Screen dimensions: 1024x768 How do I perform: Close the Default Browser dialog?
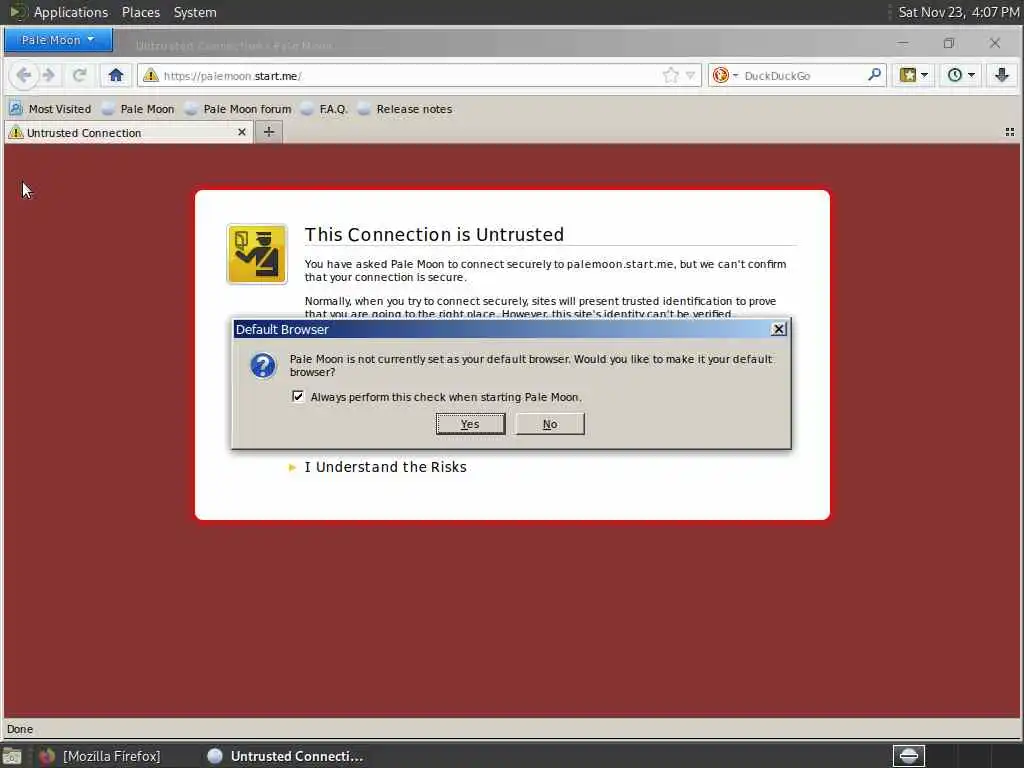click(x=778, y=329)
